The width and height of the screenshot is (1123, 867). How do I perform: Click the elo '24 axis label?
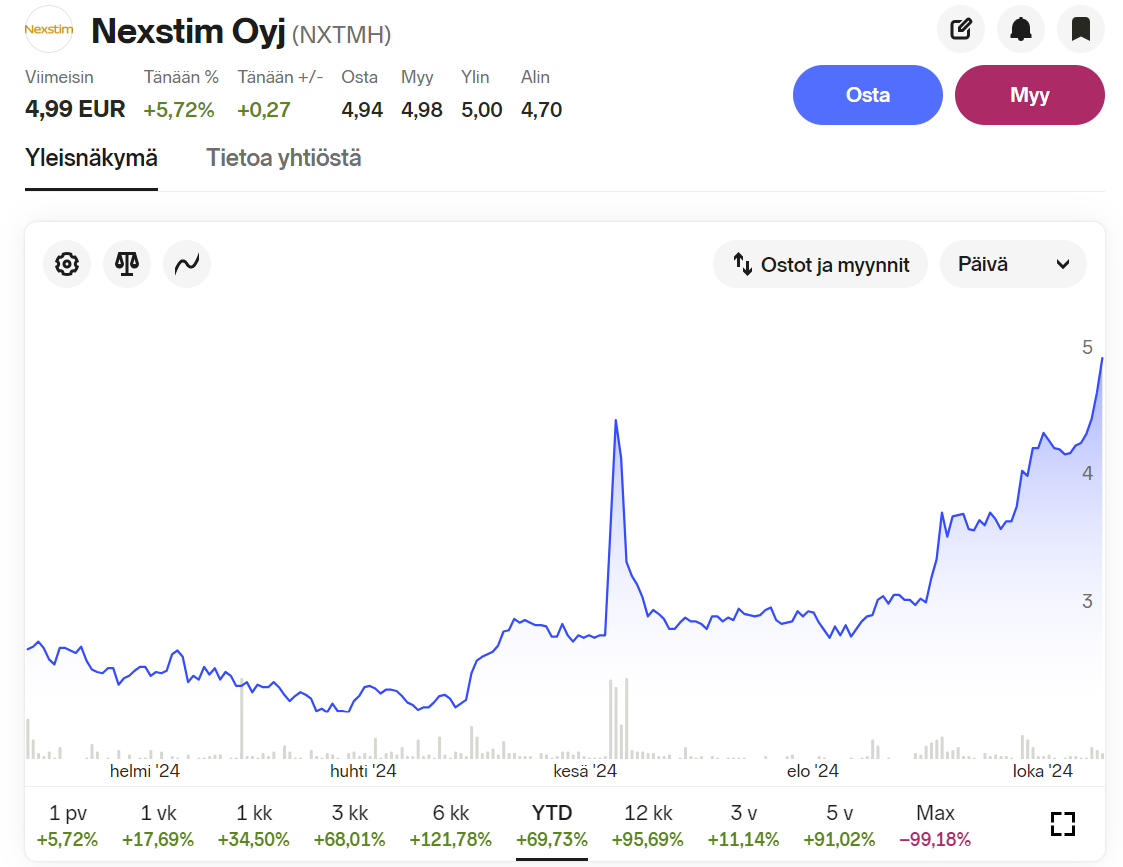813,771
